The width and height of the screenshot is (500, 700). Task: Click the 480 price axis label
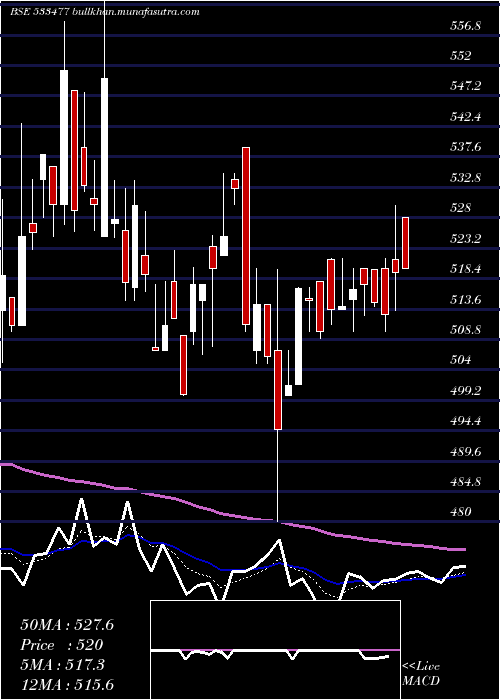point(461,512)
